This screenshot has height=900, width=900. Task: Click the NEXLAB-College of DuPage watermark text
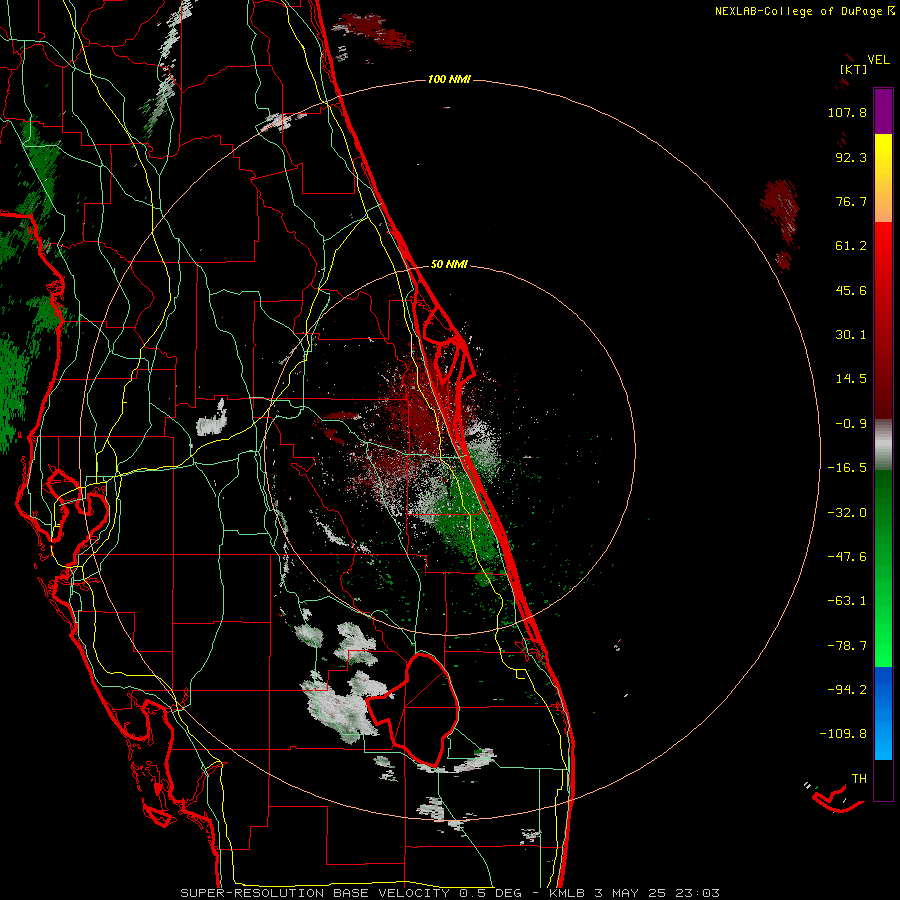(x=804, y=11)
